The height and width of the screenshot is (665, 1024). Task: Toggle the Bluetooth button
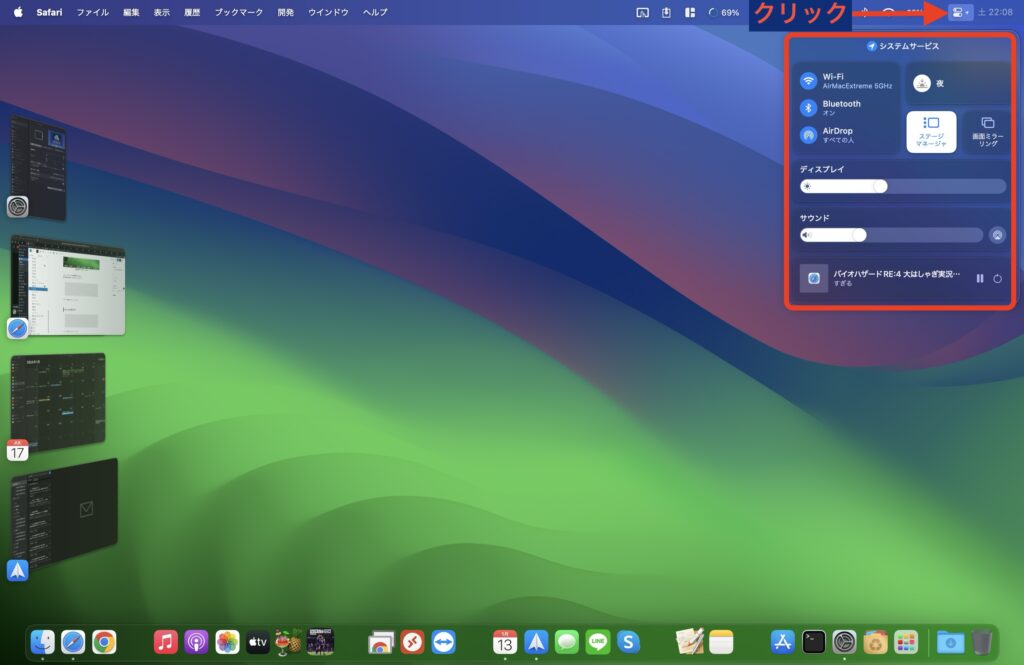[x=809, y=108]
